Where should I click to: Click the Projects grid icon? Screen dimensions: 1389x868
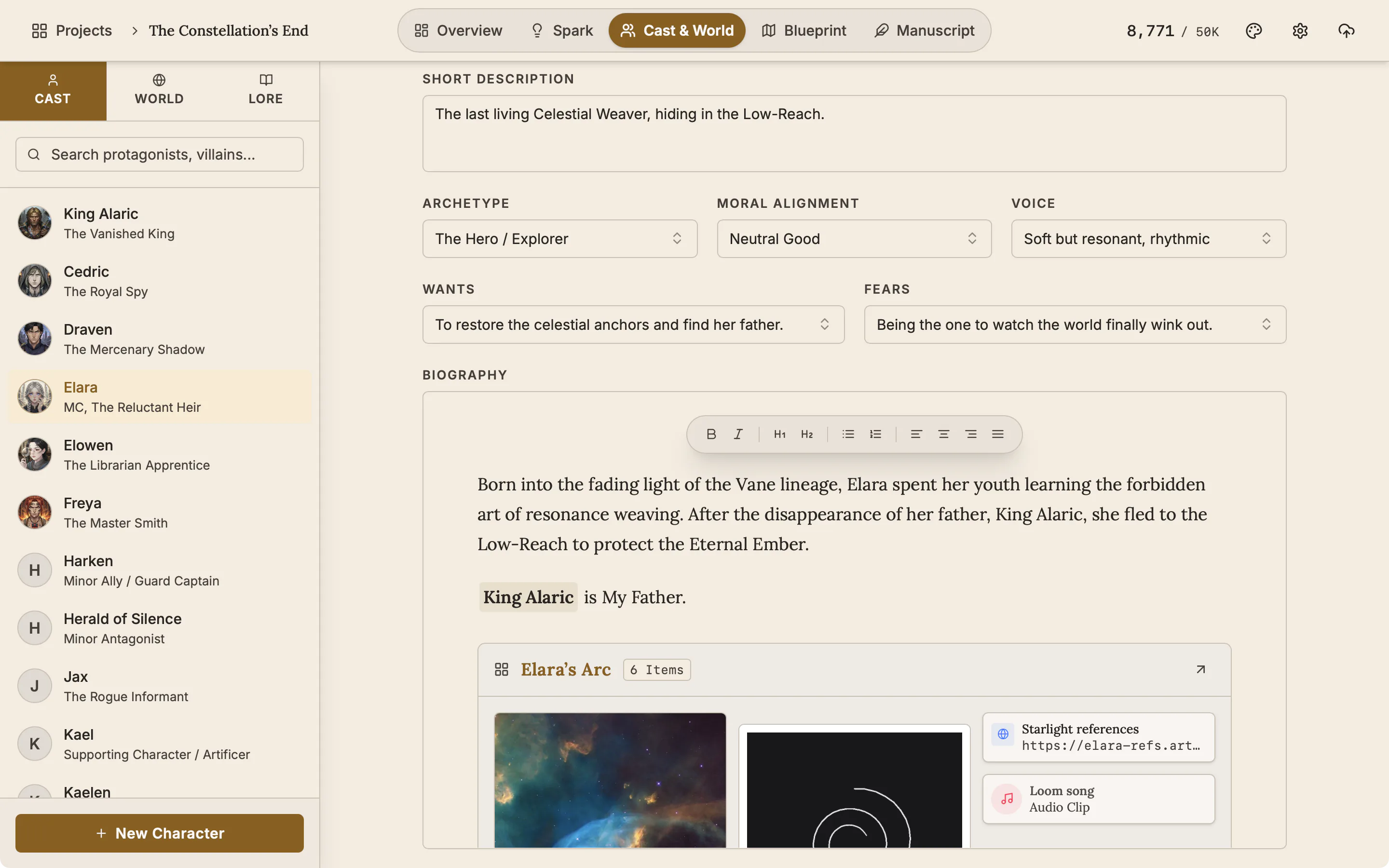40,30
